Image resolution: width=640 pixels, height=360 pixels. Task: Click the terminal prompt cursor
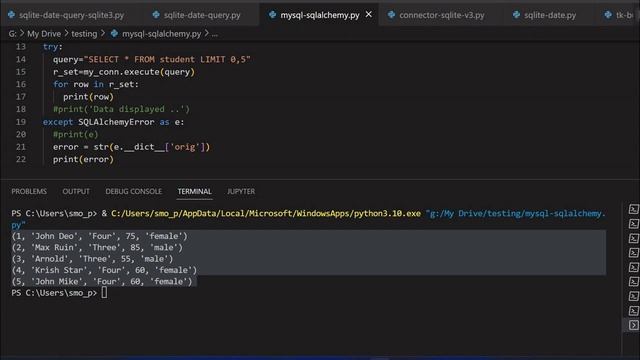click(x=104, y=293)
